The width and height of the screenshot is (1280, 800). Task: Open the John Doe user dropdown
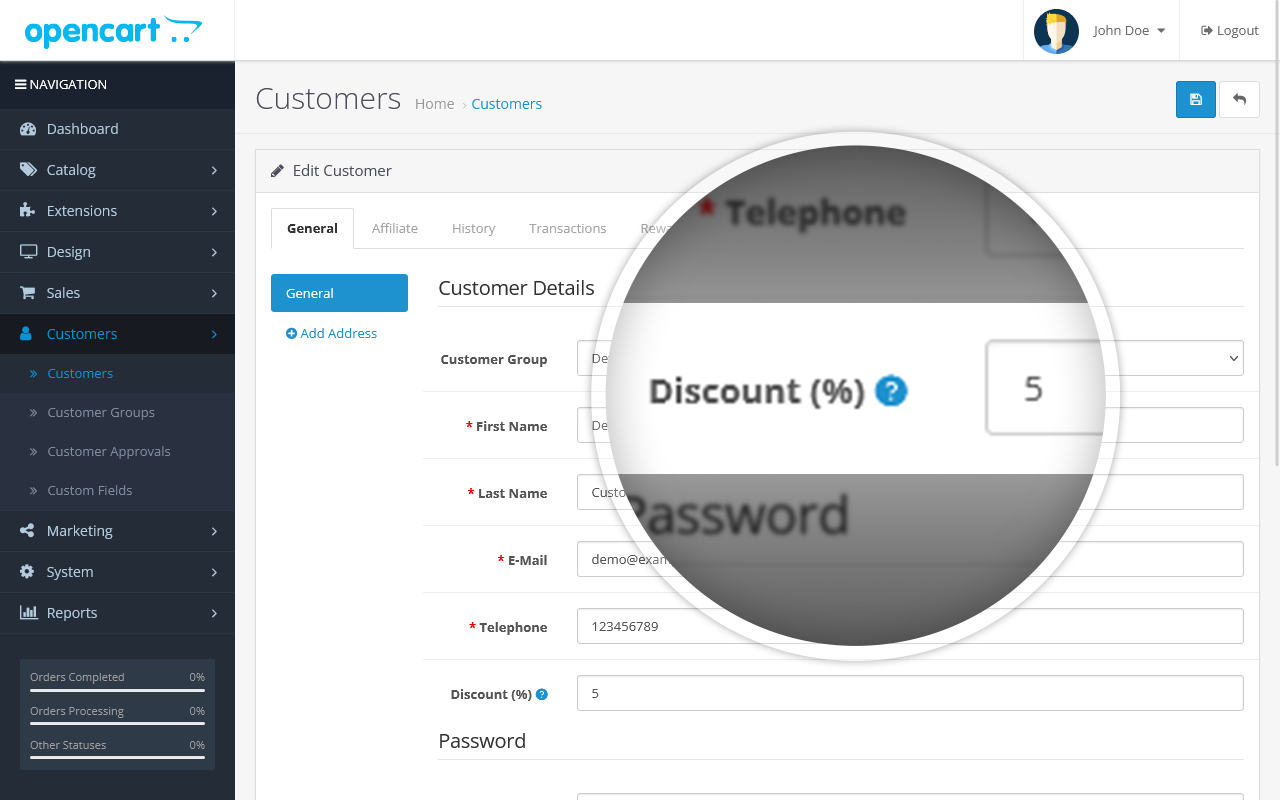tap(1129, 31)
